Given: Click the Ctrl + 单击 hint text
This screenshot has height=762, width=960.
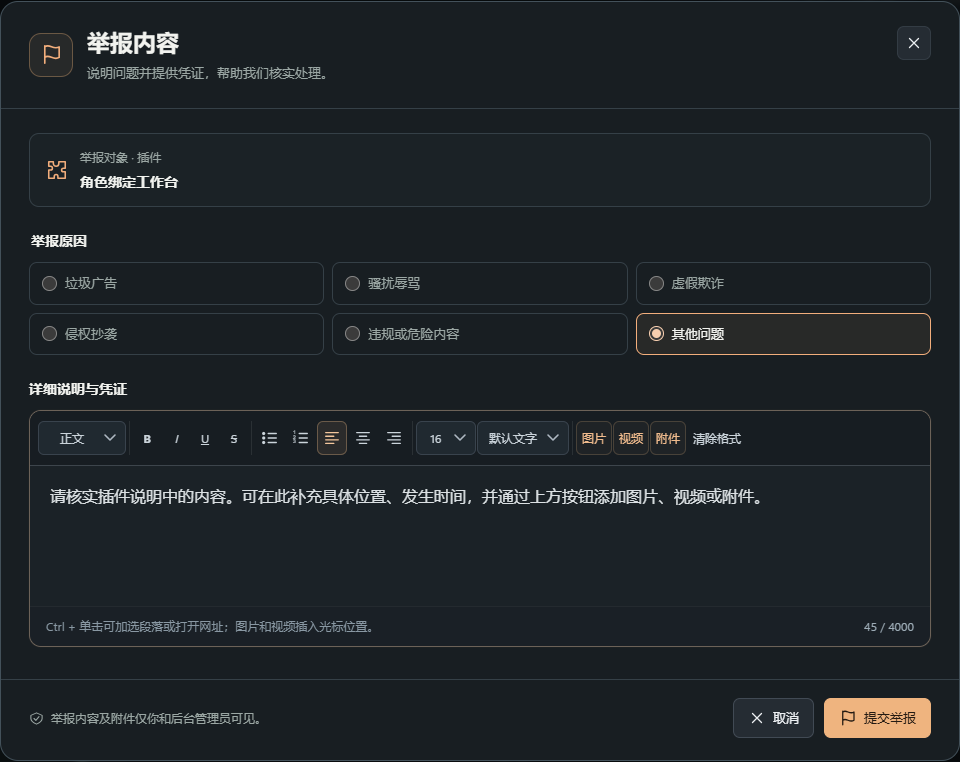Looking at the screenshot, I should [210, 627].
